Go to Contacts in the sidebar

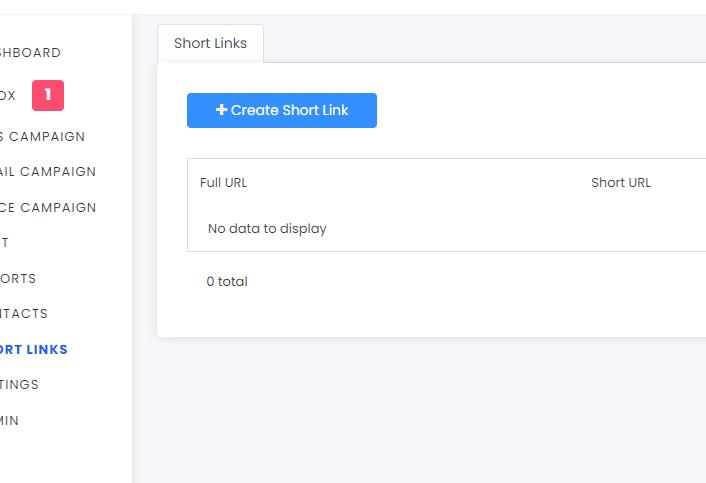point(24,314)
